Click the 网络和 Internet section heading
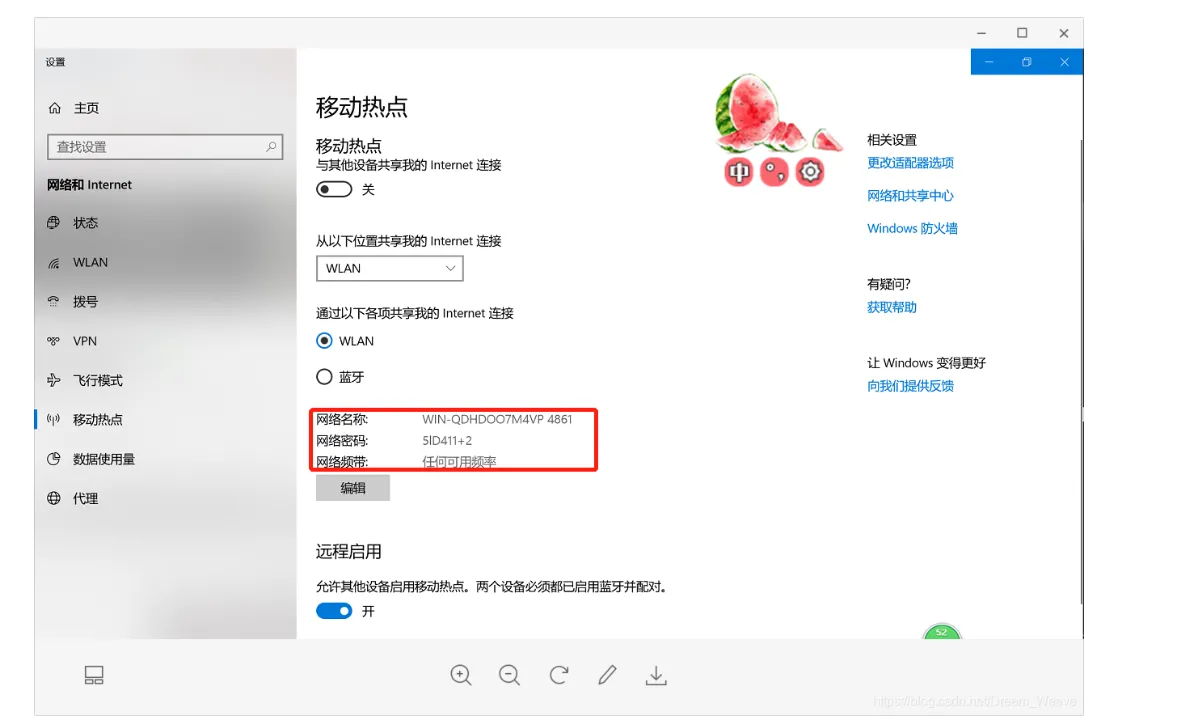Image resolution: width=1190 pixels, height=724 pixels. pyautogui.click(x=89, y=184)
